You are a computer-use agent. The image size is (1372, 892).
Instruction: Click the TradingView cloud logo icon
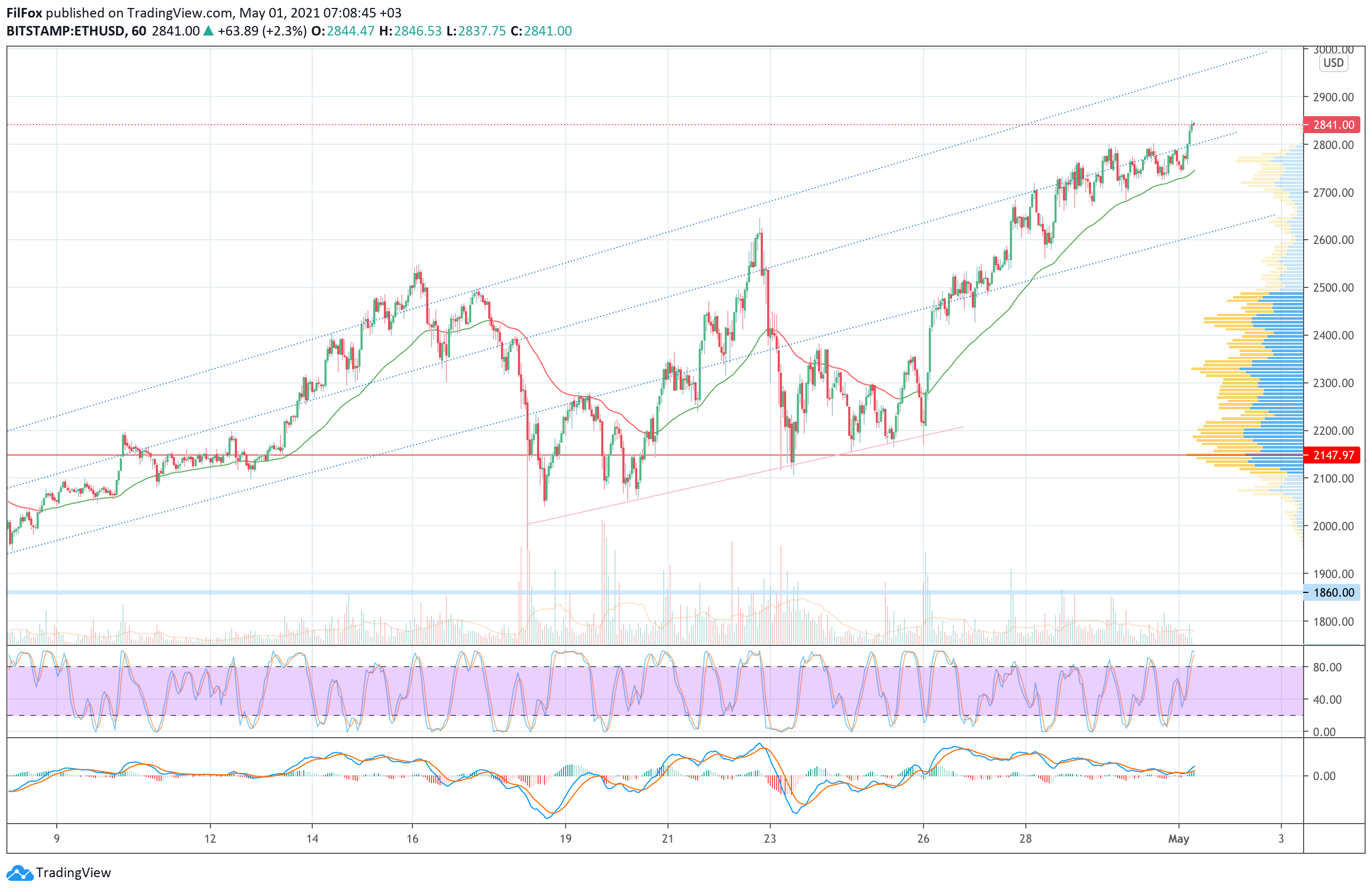(x=20, y=873)
